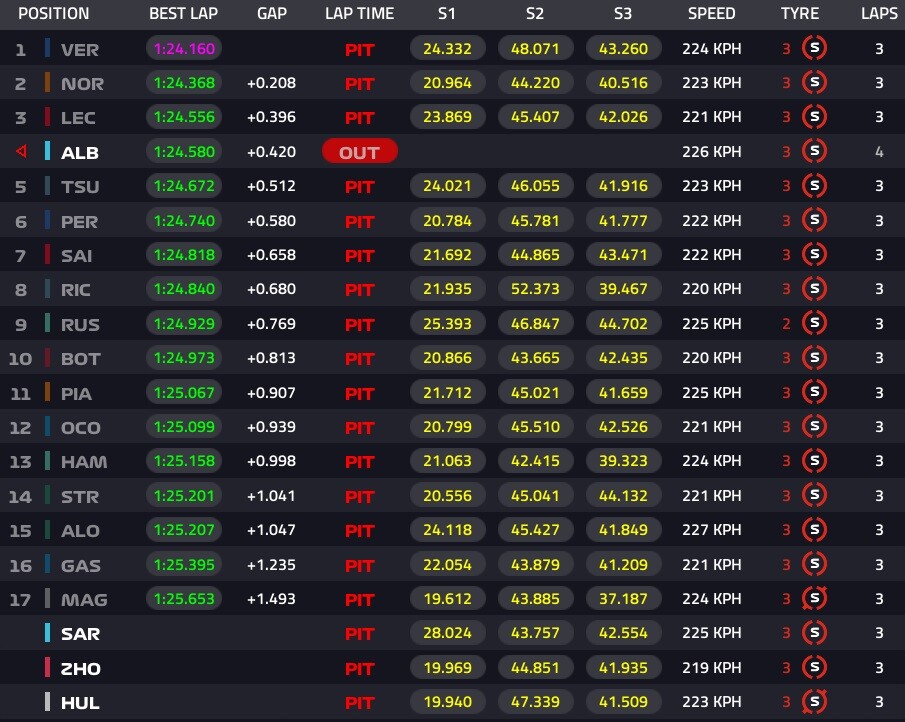Click the soft tyre icon for RUS
The image size is (905, 722).
click(814, 323)
